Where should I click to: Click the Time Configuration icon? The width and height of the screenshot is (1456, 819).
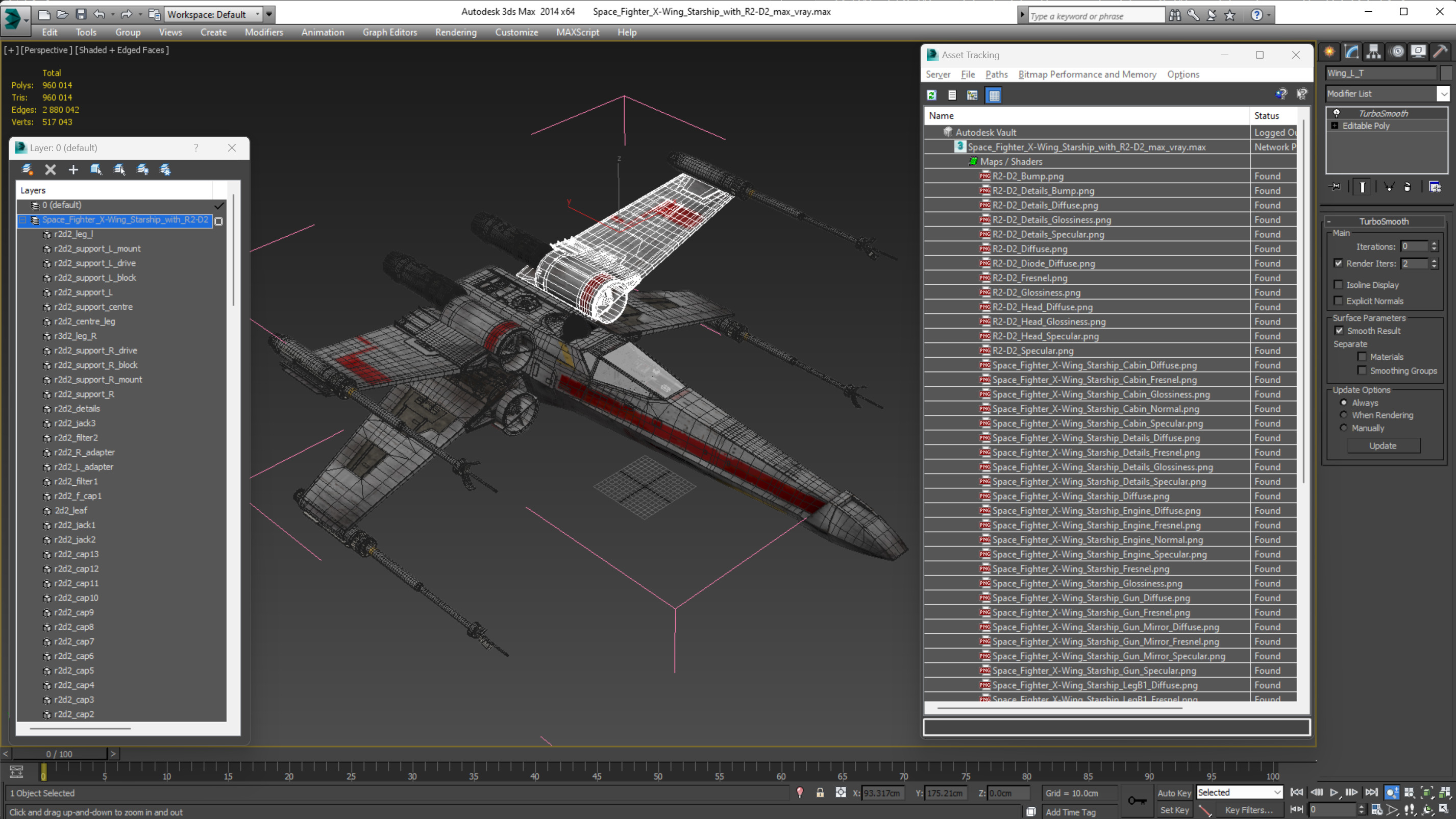[x=1377, y=810]
